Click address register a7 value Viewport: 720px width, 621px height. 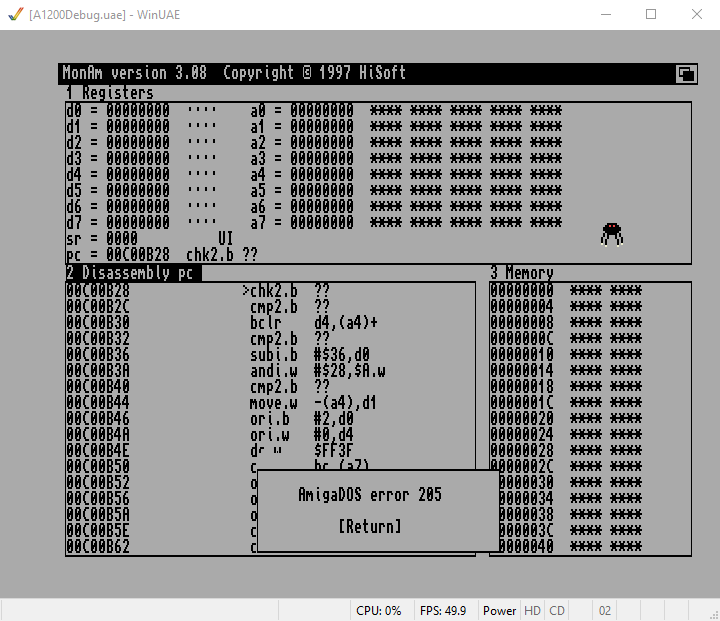click(x=321, y=222)
